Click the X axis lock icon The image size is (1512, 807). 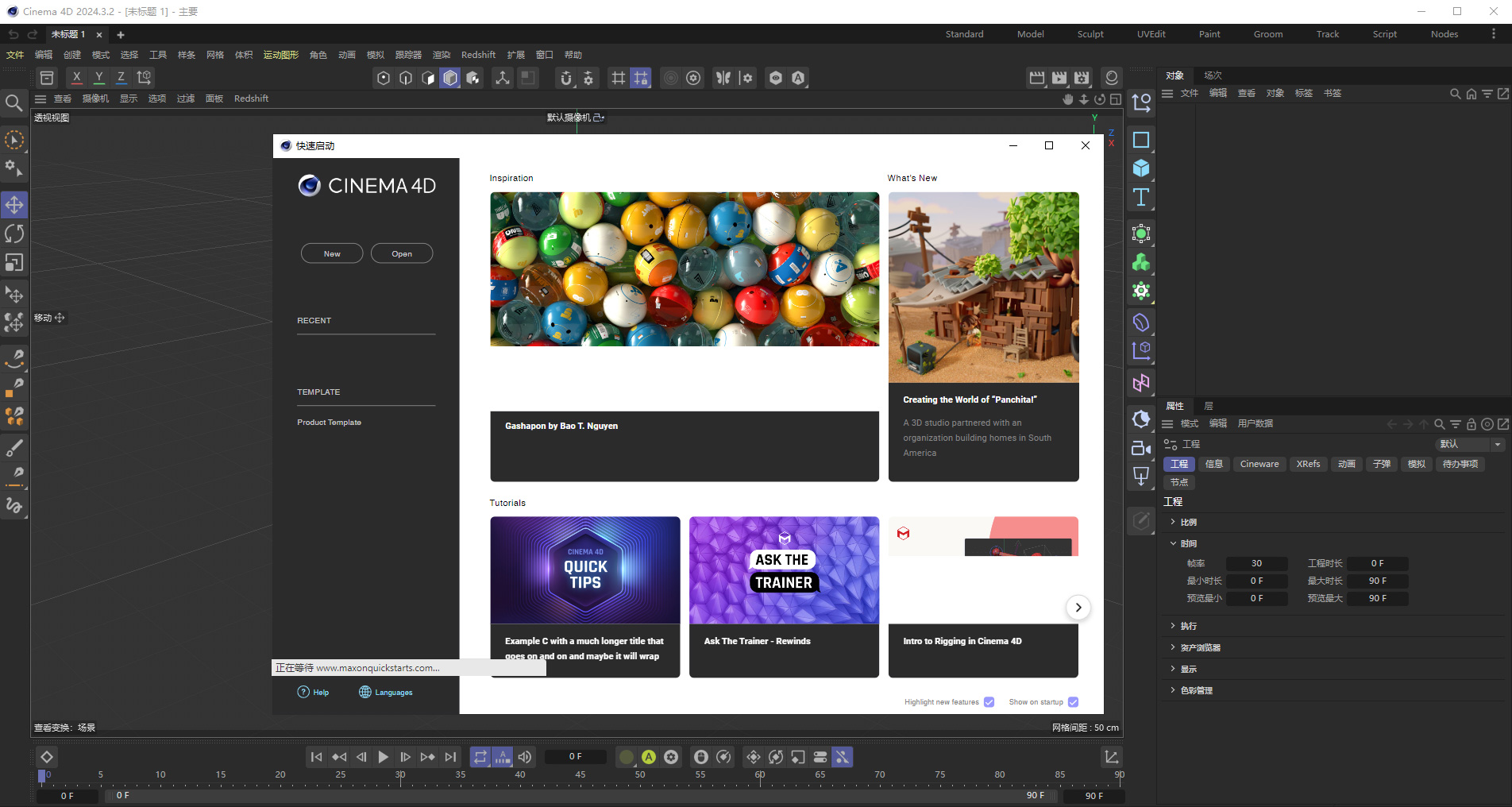point(76,77)
